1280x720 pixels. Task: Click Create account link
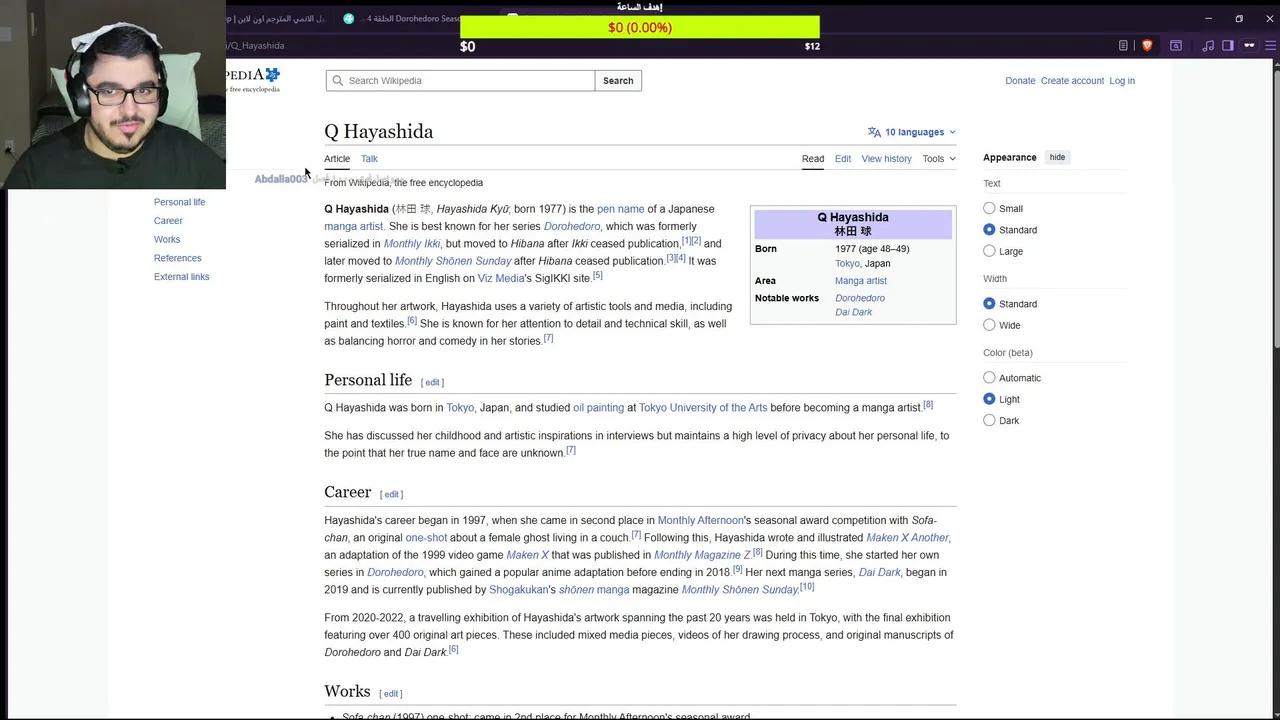[1072, 81]
